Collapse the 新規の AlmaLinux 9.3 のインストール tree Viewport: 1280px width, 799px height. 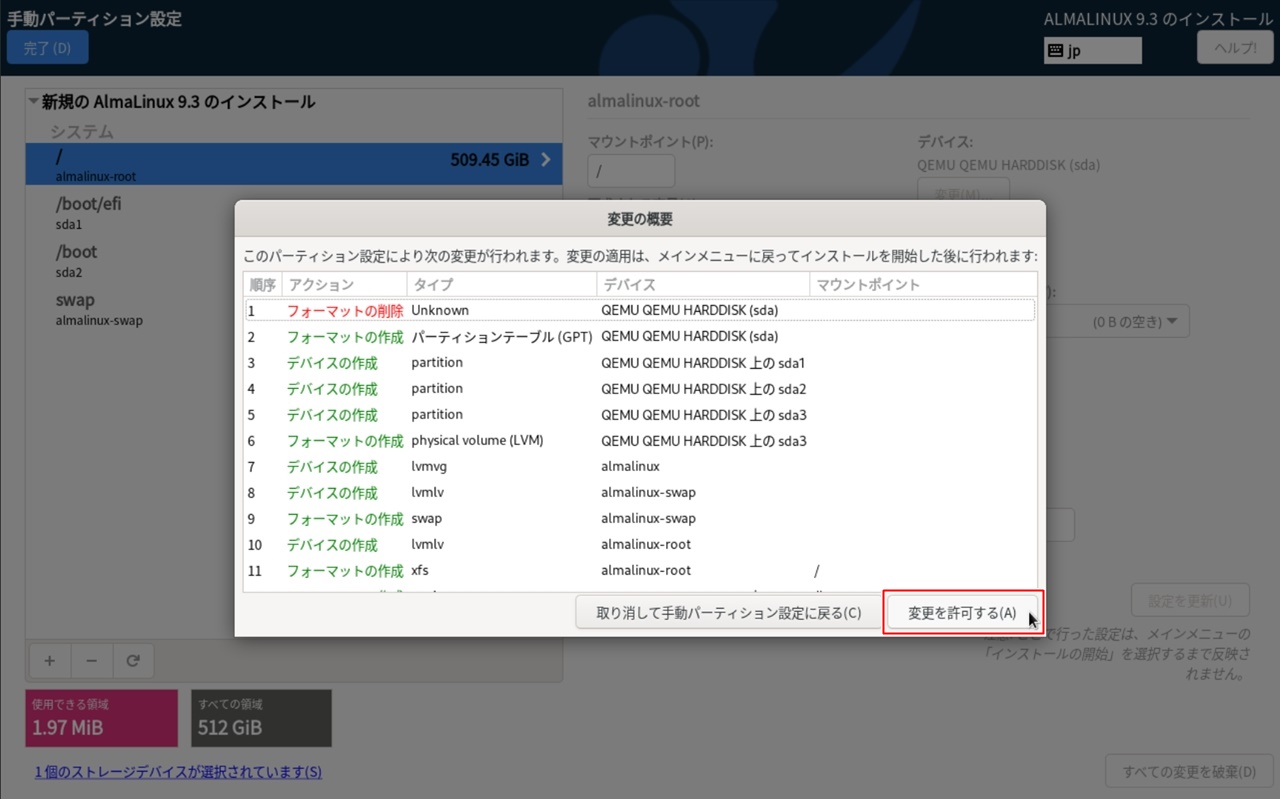[x=34, y=102]
